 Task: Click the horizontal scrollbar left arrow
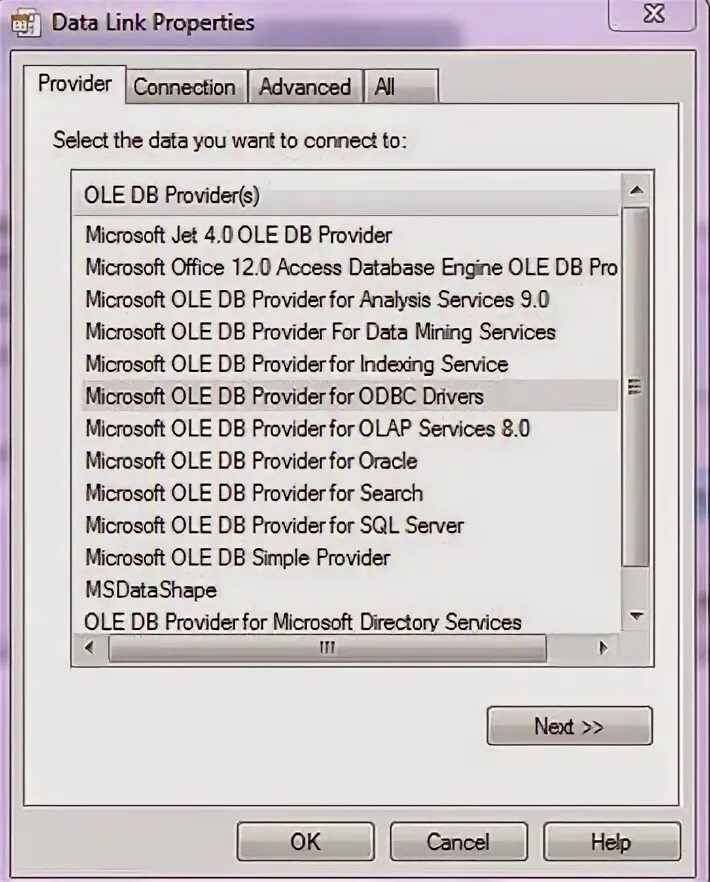pos(89,648)
